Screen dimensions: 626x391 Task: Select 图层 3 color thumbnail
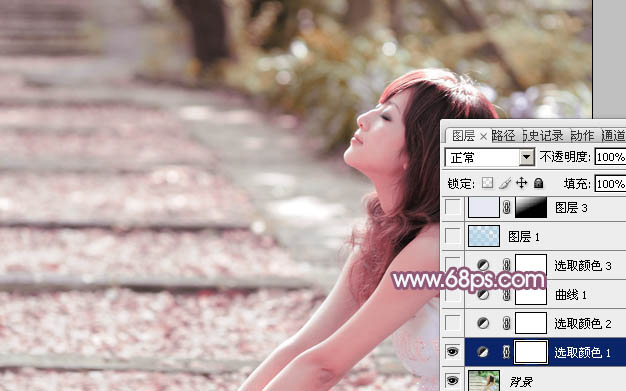[483, 207]
